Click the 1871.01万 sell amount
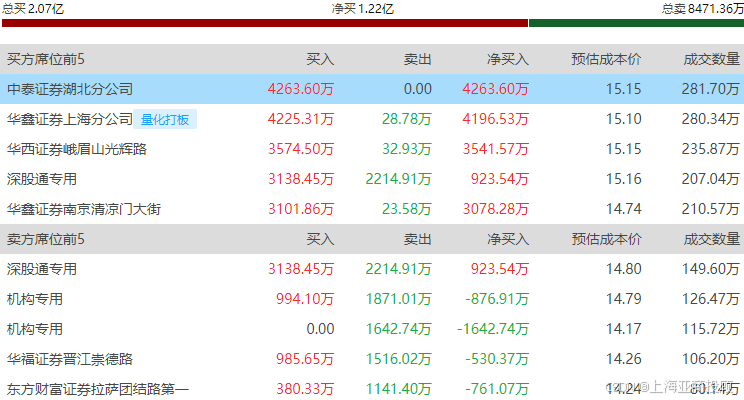744x400 pixels. (x=399, y=299)
